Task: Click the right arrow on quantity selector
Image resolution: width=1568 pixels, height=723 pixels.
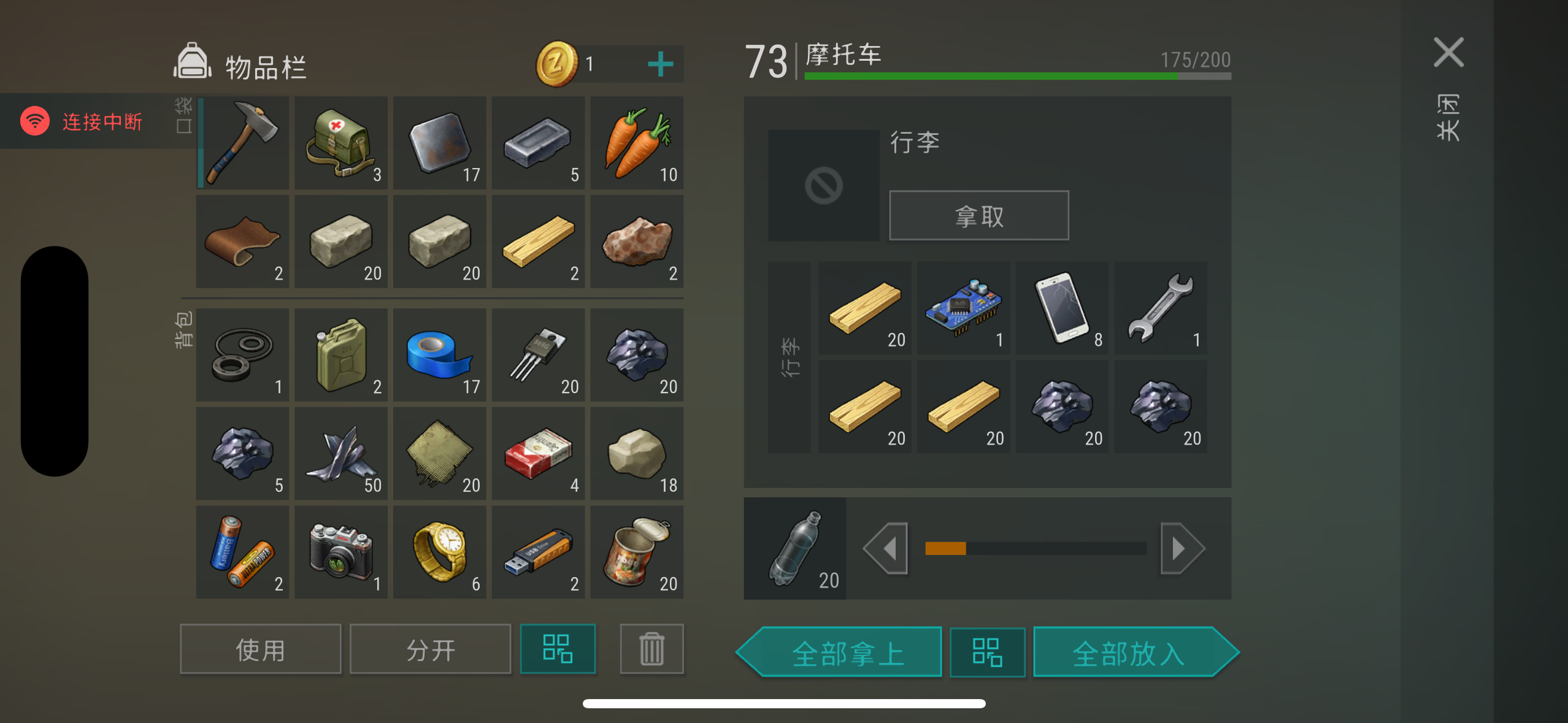Action: pyautogui.click(x=1183, y=548)
